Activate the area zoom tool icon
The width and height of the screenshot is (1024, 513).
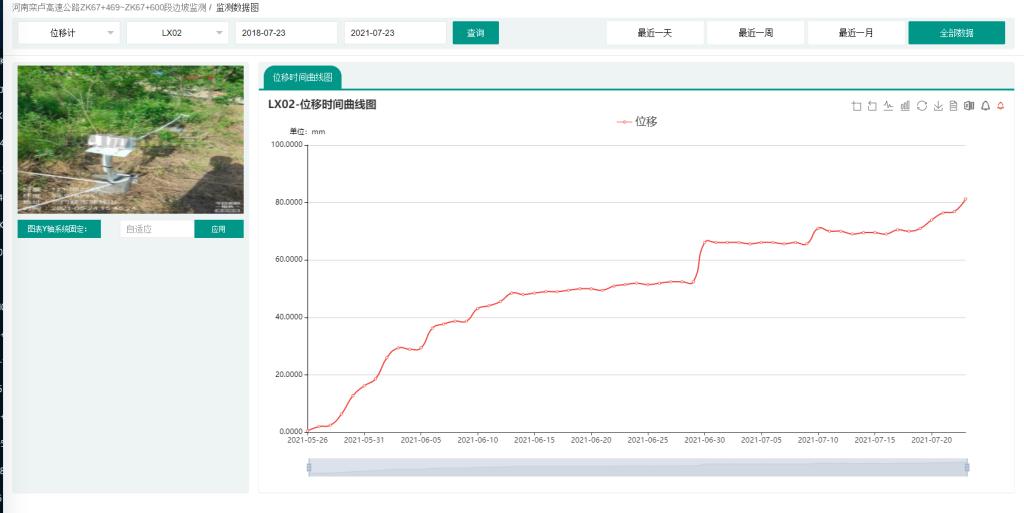[856, 106]
